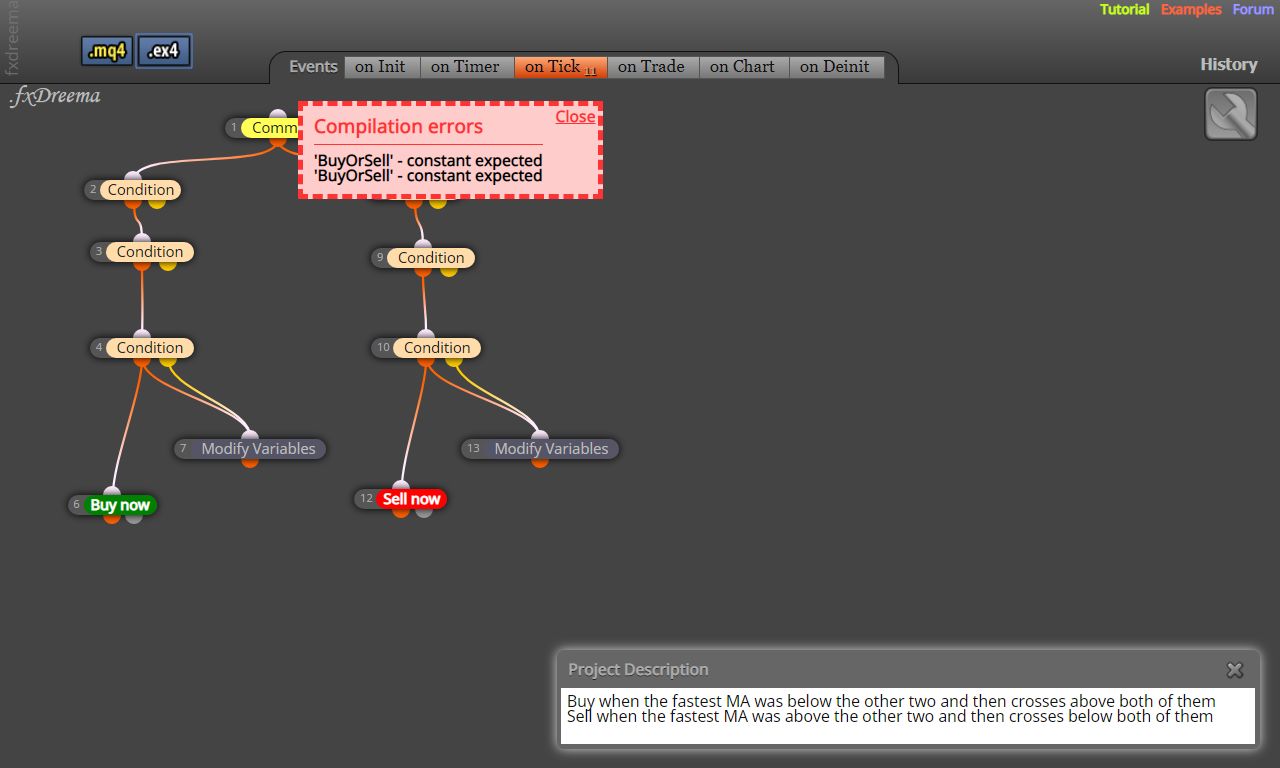The width and height of the screenshot is (1280, 768).
Task: Open the on Trade event tab
Action: tap(652, 67)
